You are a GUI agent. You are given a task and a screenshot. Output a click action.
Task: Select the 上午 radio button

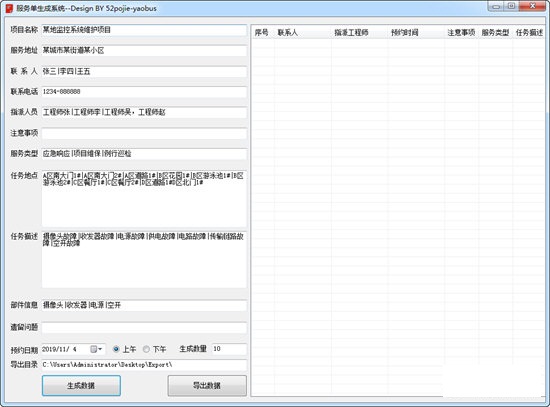pos(116,349)
